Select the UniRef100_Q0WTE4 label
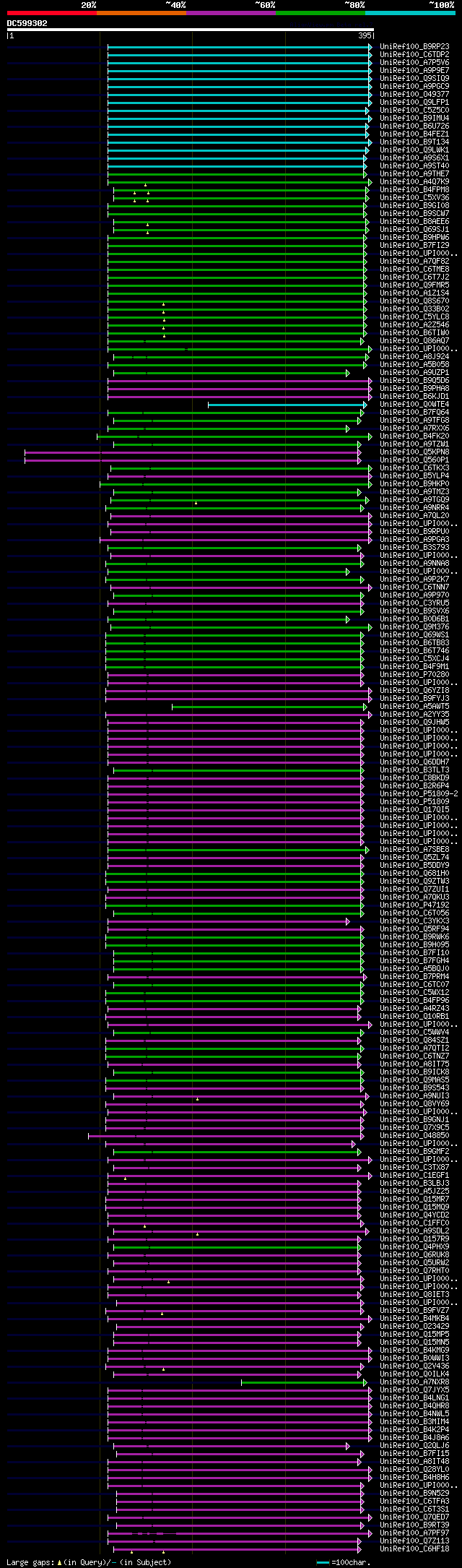 coord(414,404)
